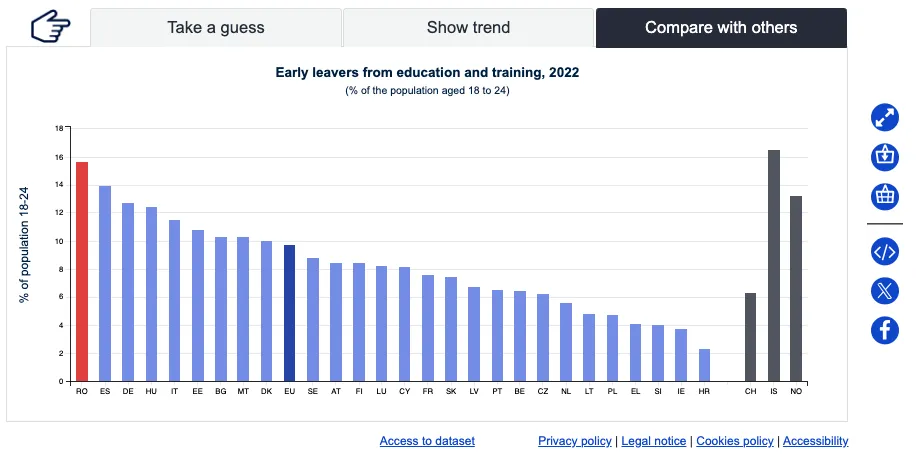Follow the Accessibility link
The image size is (923, 463).
coord(815,441)
